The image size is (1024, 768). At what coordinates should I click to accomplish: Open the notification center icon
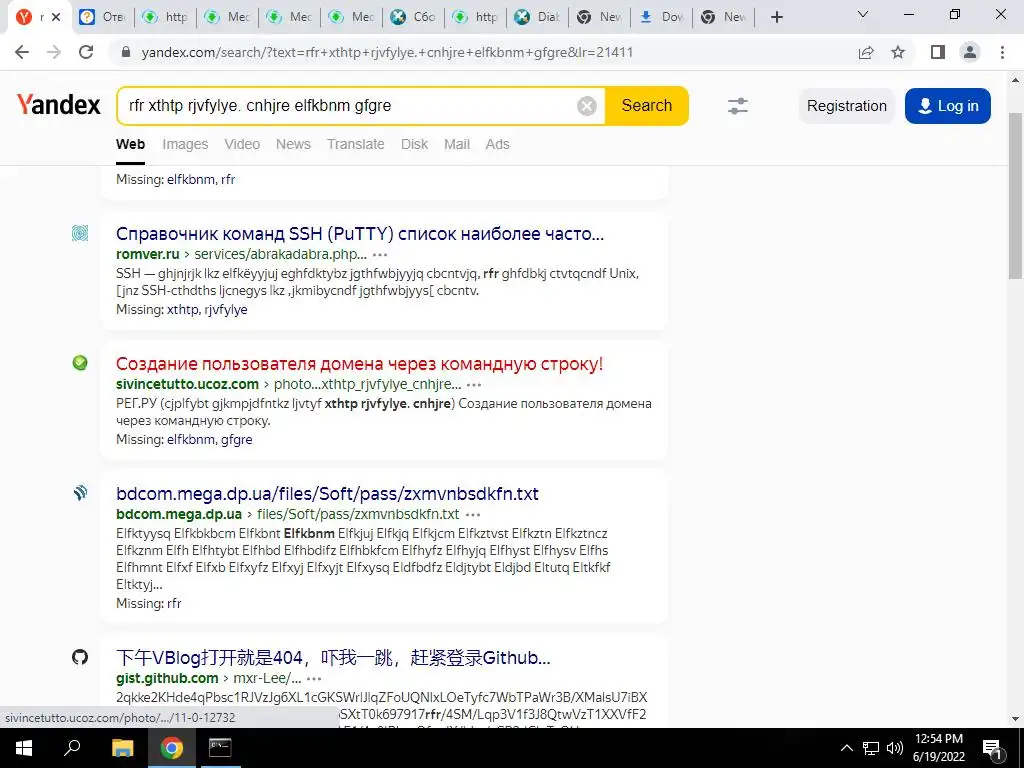992,748
